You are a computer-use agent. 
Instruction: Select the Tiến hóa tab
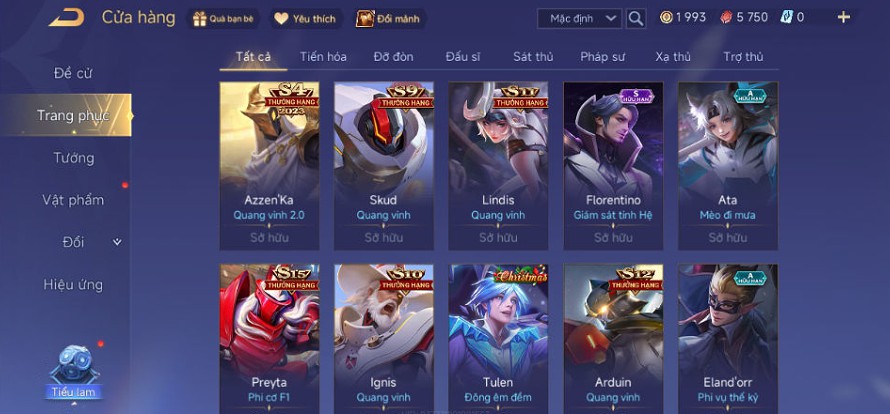point(323,57)
